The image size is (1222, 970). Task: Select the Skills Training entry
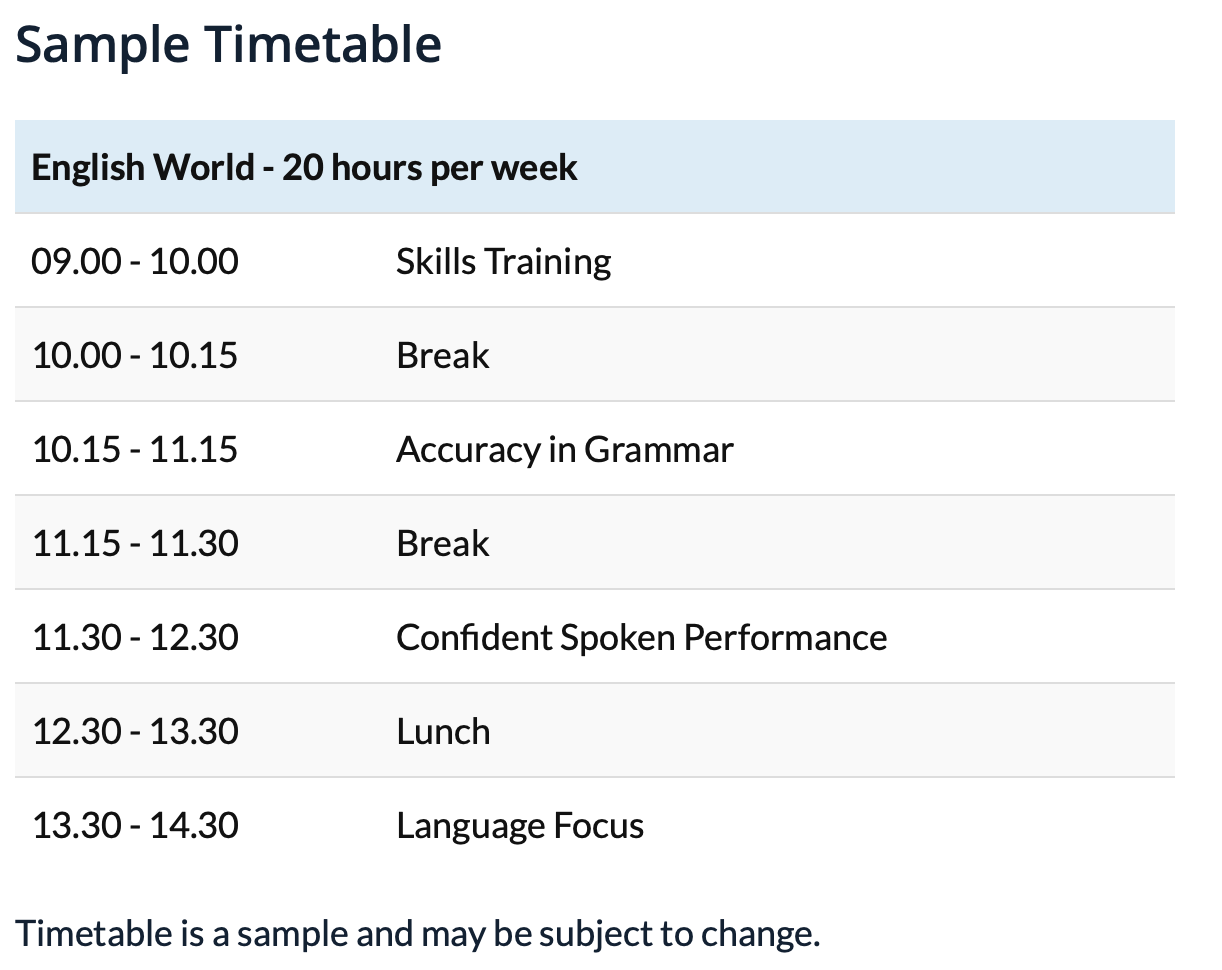pos(503,262)
